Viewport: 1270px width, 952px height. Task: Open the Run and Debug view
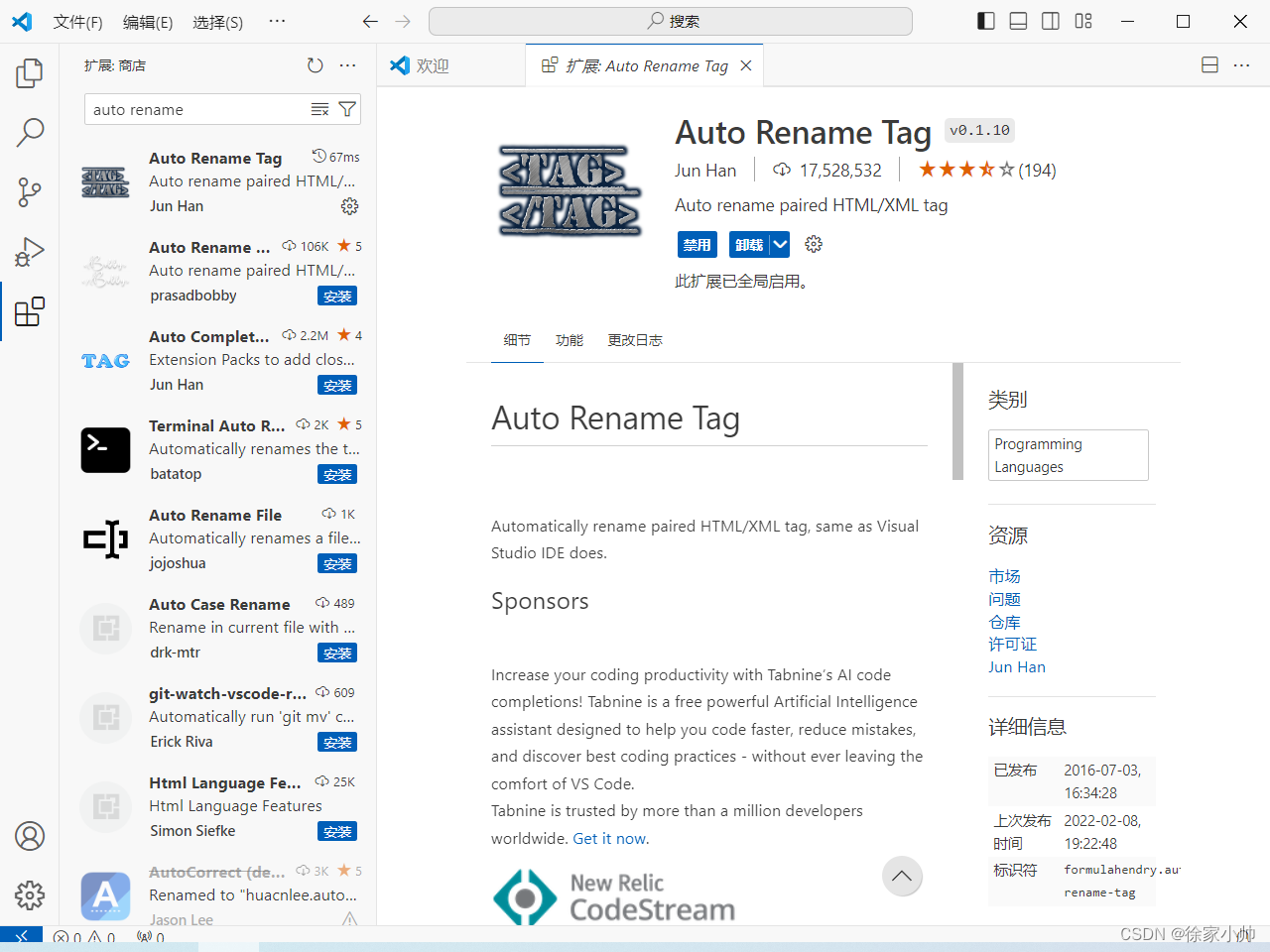coord(30,252)
